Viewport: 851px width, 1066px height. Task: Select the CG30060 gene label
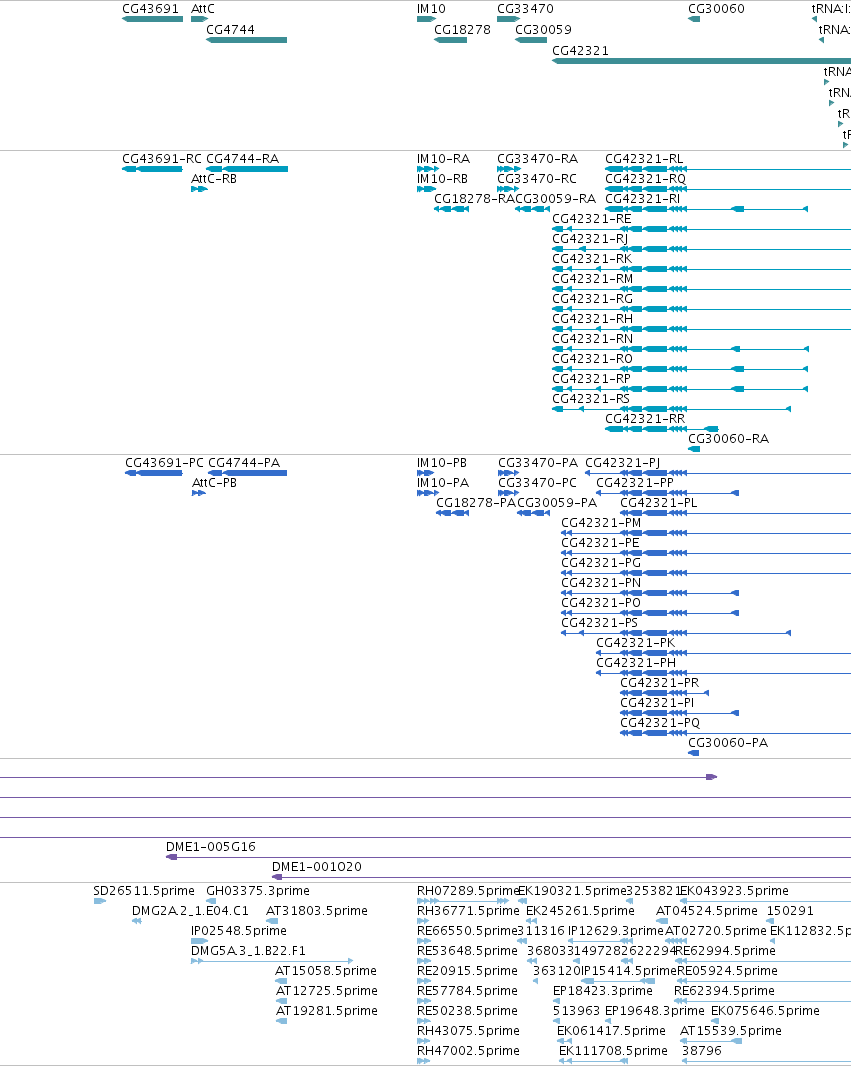716,9
